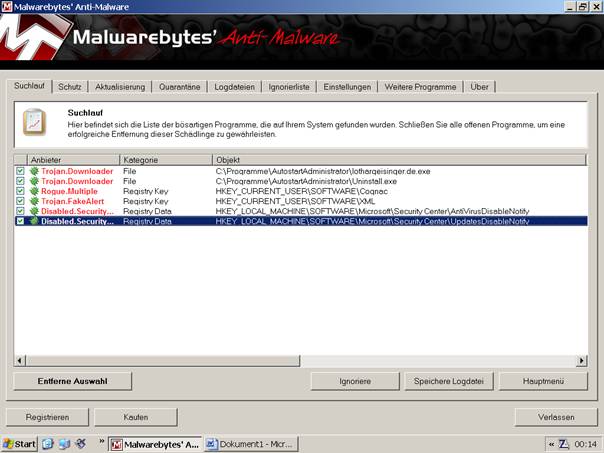Screen dimensions: 604x453
Task: Click the Trojan.FakeAlert threat name
Action: [x=72, y=201]
